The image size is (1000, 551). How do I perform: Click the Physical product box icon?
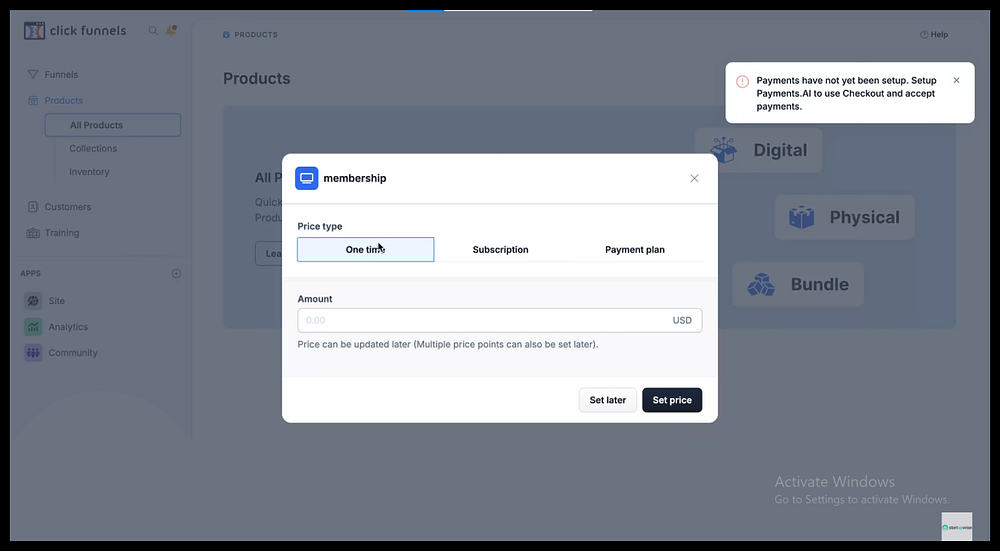click(802, 217)
